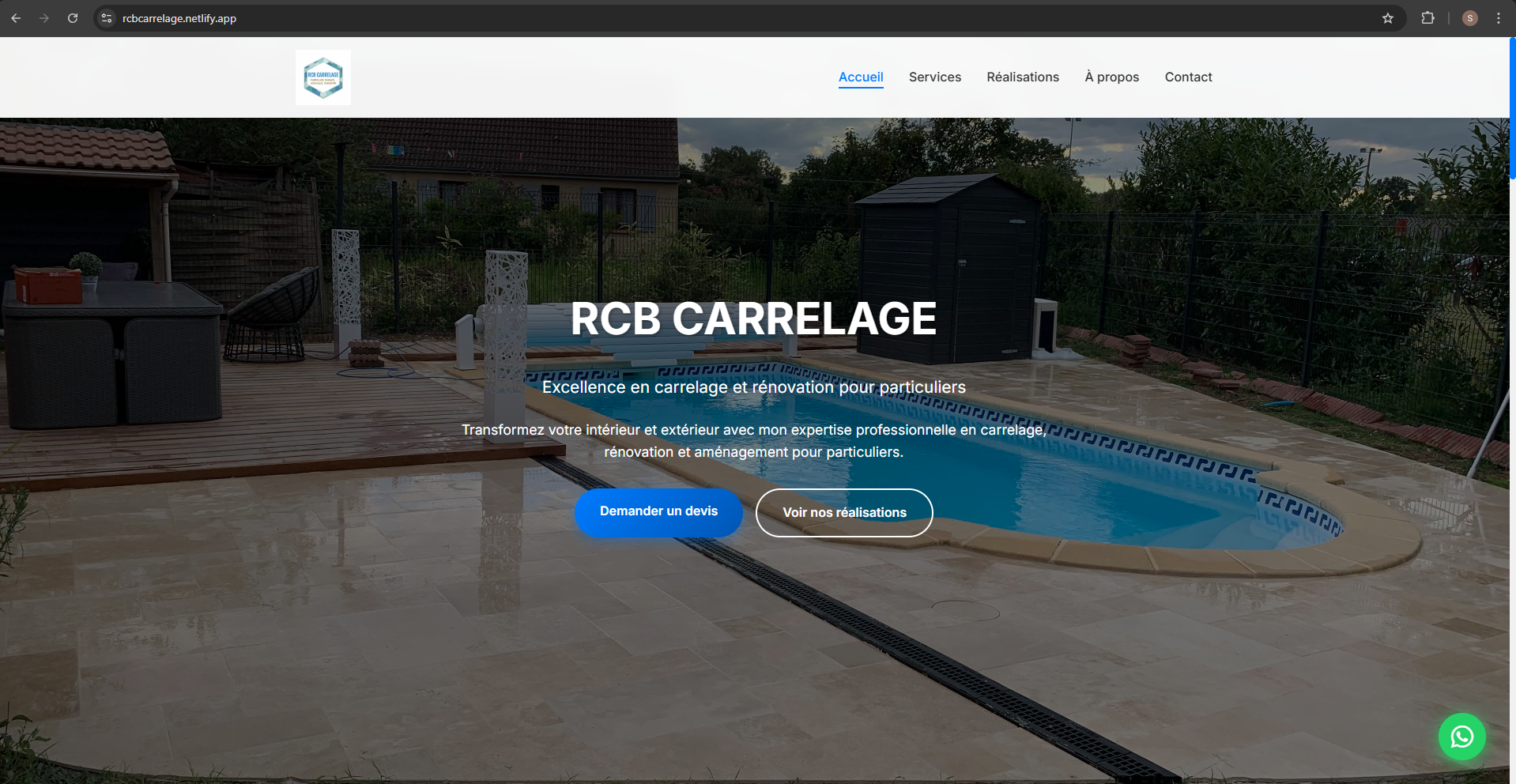The width and height of the screenshot is (1516, 784).
Task: Select the Accueil tab
Action: point(860,77)
